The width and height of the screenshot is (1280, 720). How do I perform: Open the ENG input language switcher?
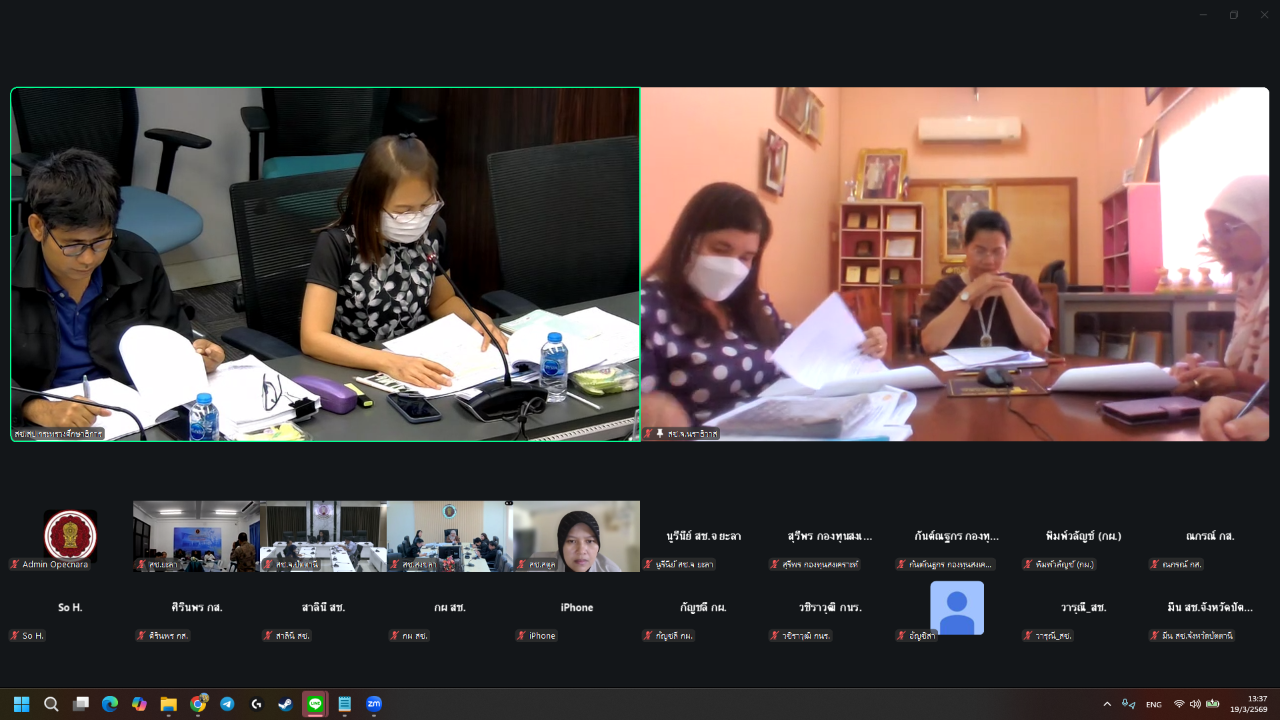click(1153, 704)
